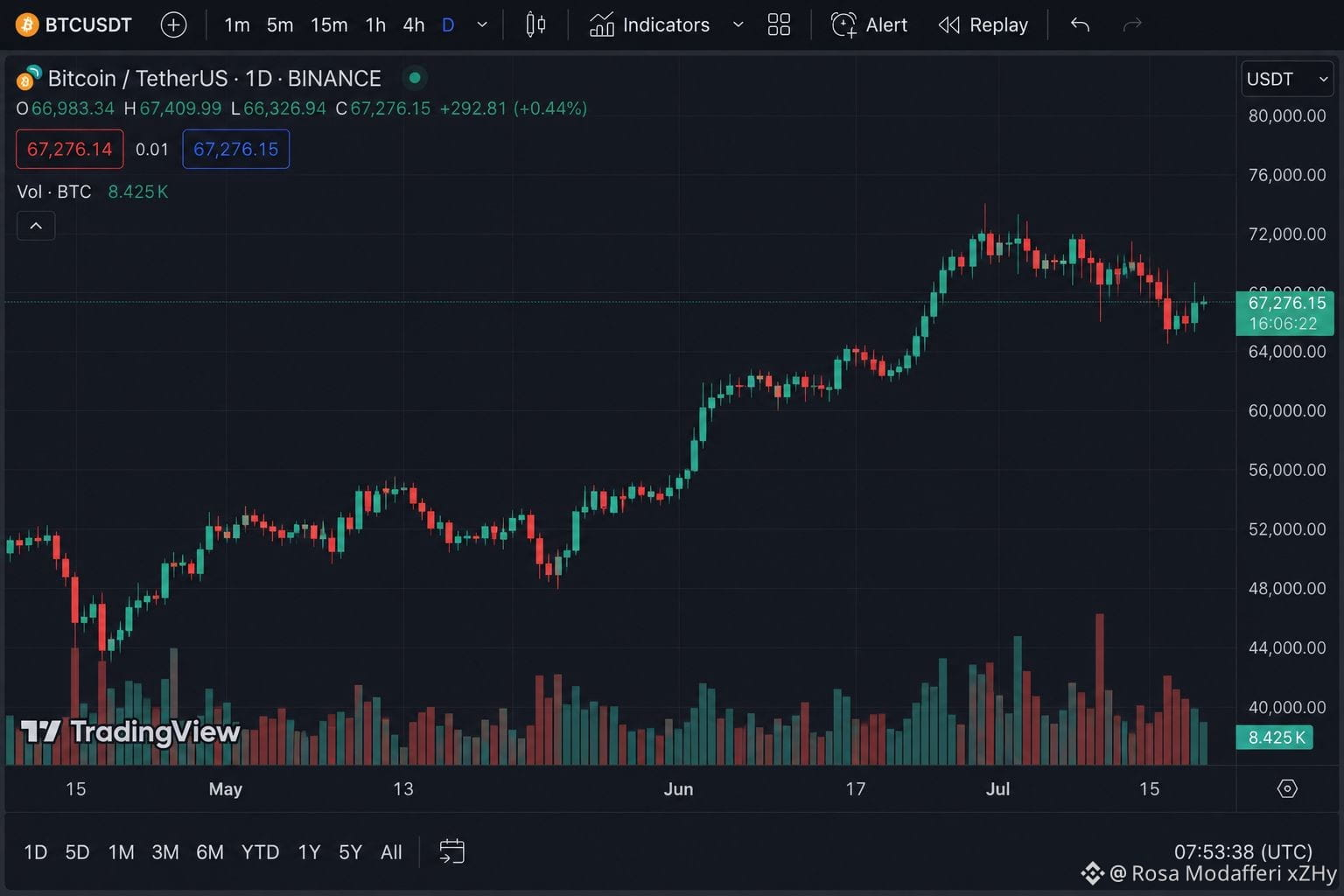Switch to the 4h timeframe

pyautogui.click(x=413, y=24)
